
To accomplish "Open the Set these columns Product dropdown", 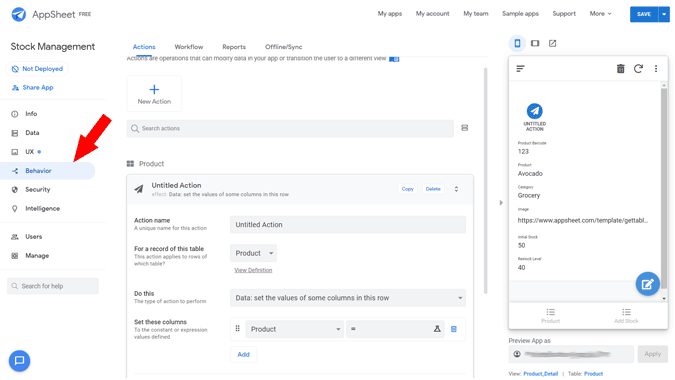I will tap(295, 329).
